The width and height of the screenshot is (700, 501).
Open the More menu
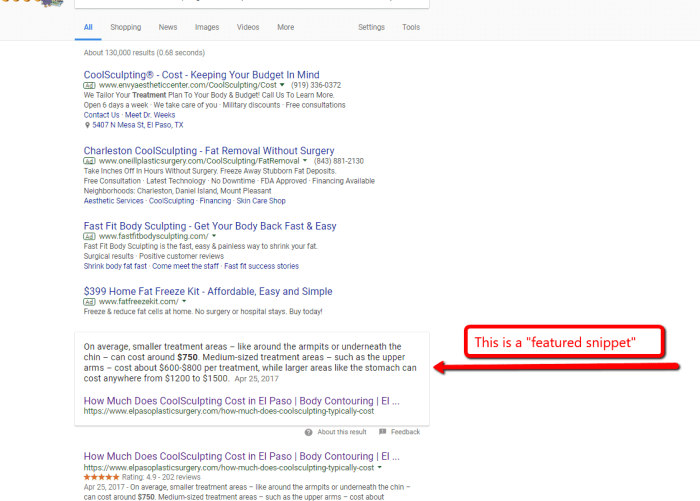tap(285, 27)
